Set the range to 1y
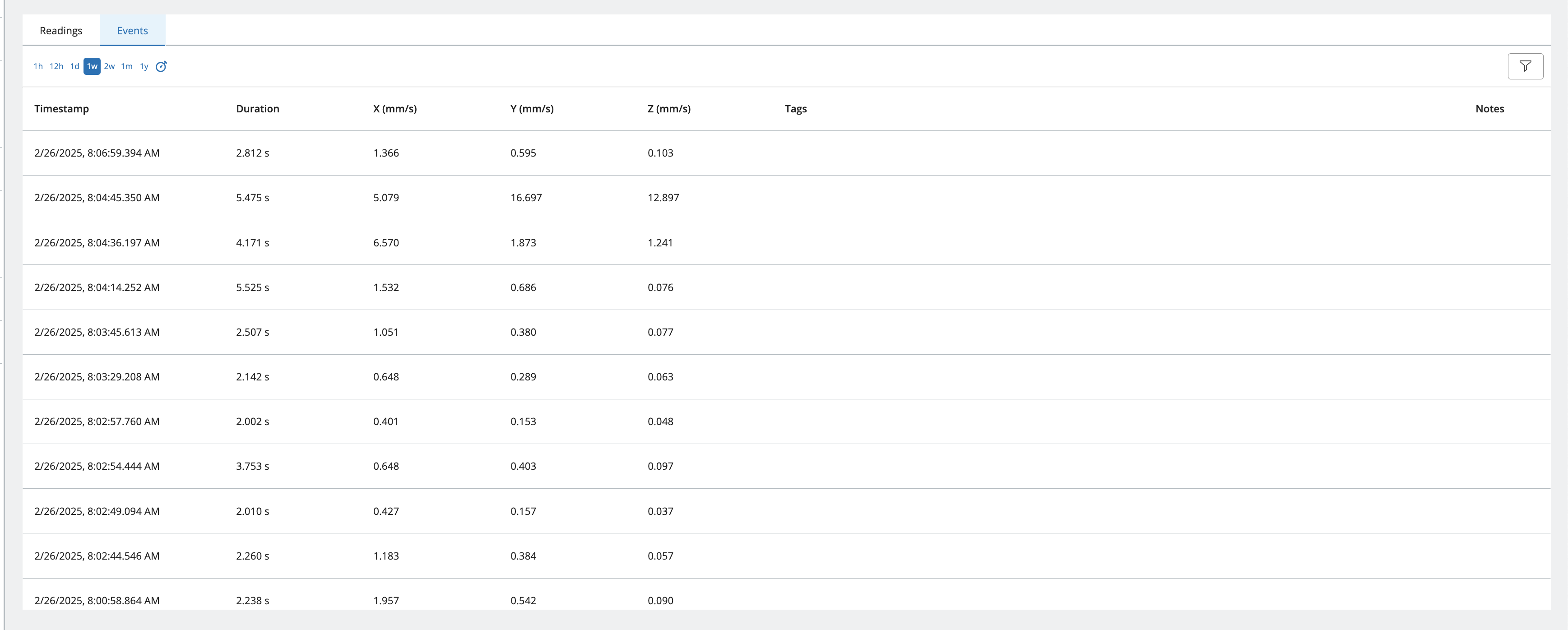Screen dimensions: 1568x630 (144, 66)
